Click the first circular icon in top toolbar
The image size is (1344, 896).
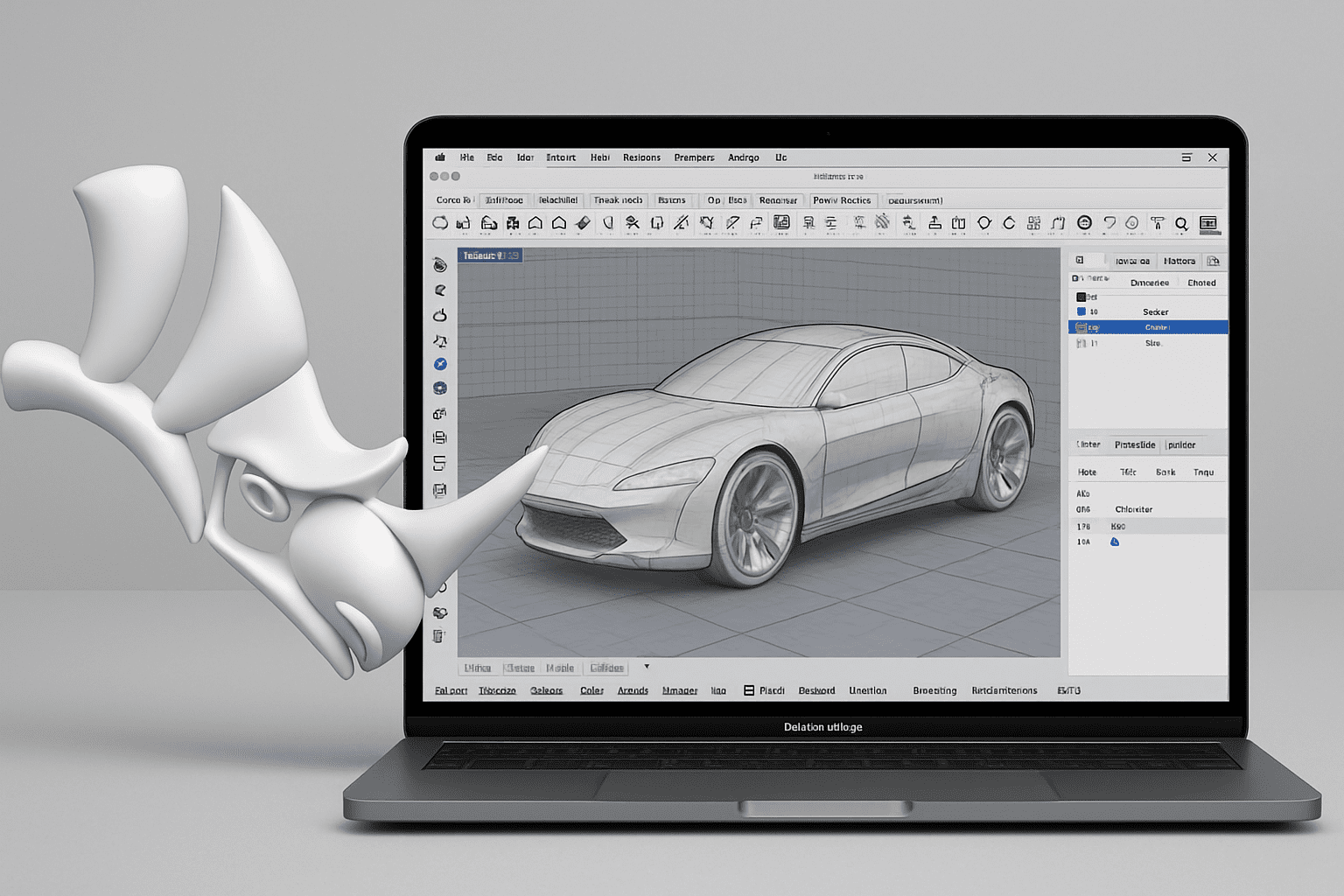click(440, 223)
